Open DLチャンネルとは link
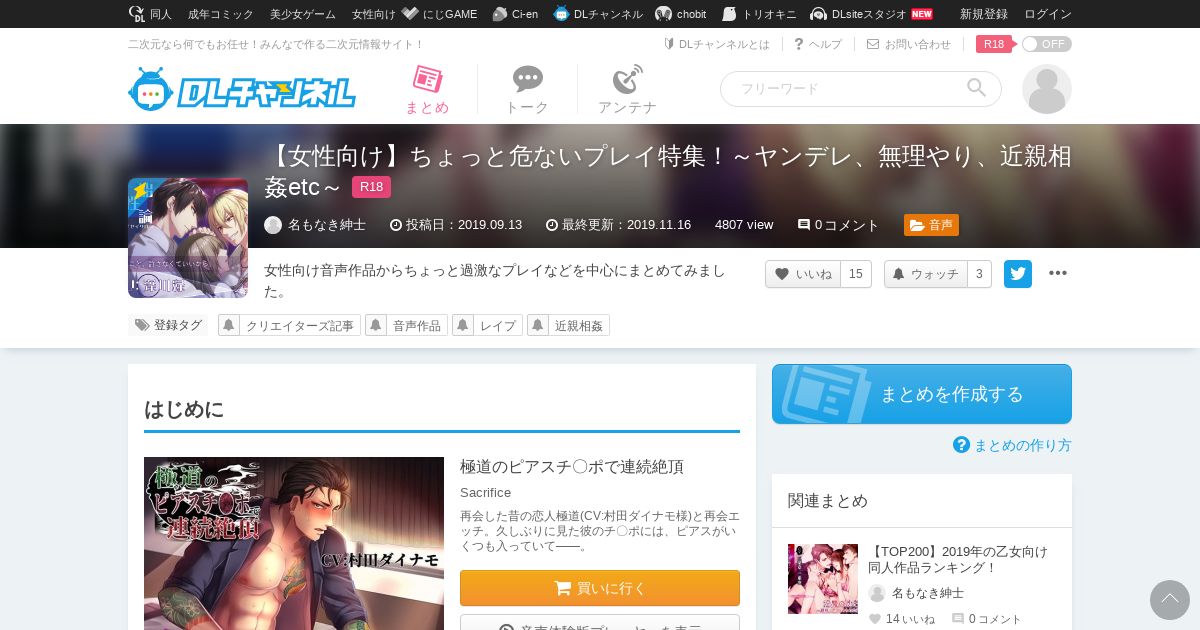 [x=717, y=44]
